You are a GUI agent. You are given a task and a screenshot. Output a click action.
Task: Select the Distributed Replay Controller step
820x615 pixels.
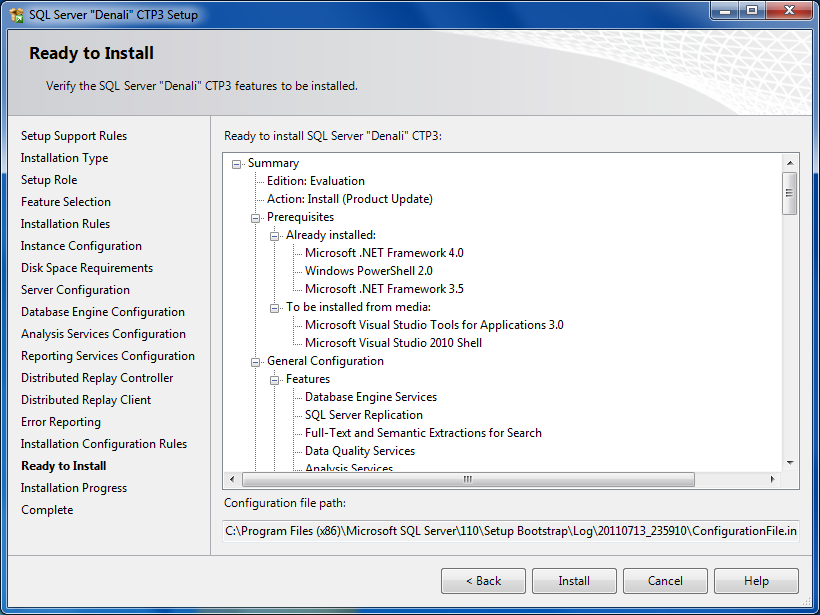click(x=97, y=378)
